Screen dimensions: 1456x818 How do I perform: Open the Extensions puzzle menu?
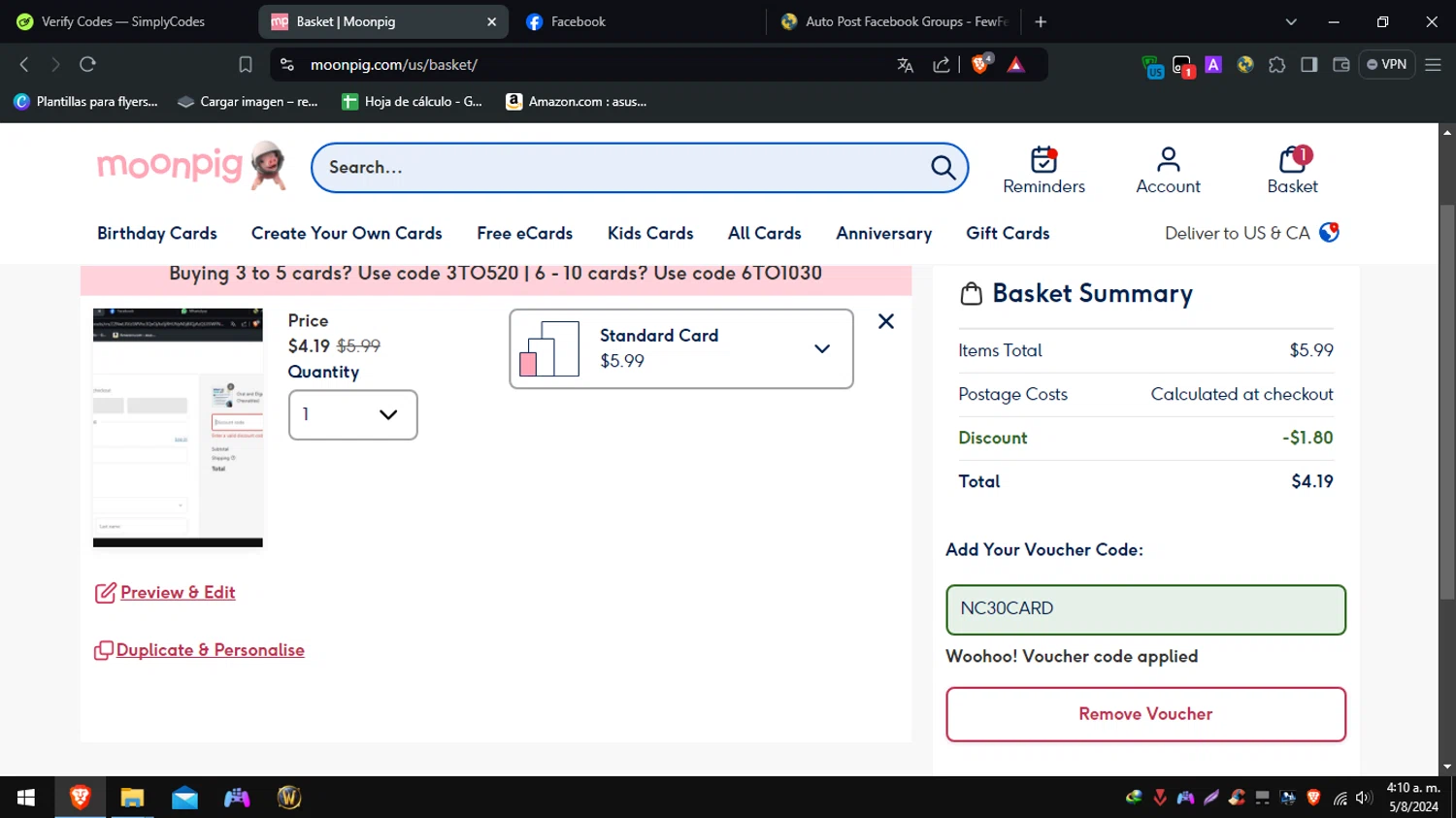(x=1277, y=65)
